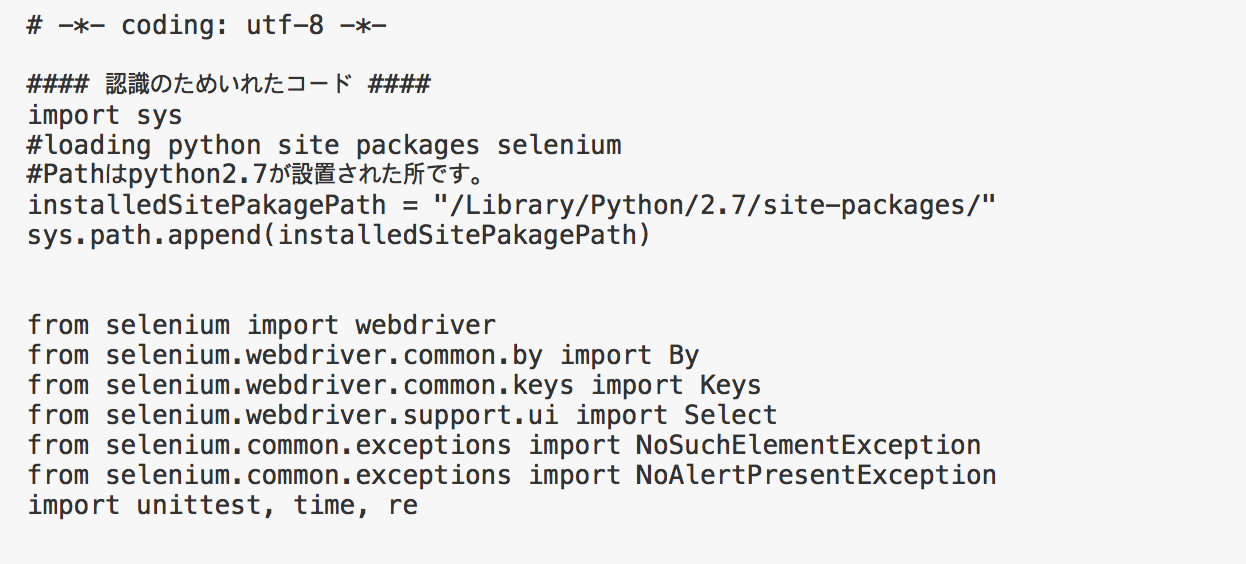Click the 'from selenium import webdriver' line
The width and height of the screenshot is (1246, 564).
coord(262,325)
